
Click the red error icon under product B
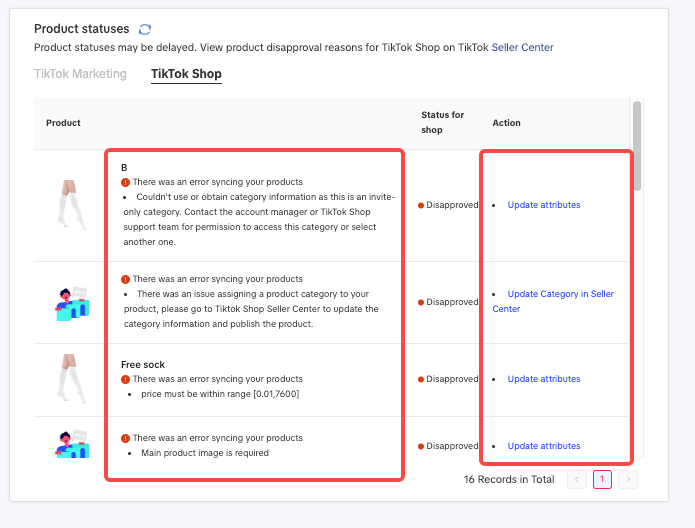[x=125, y=183]
